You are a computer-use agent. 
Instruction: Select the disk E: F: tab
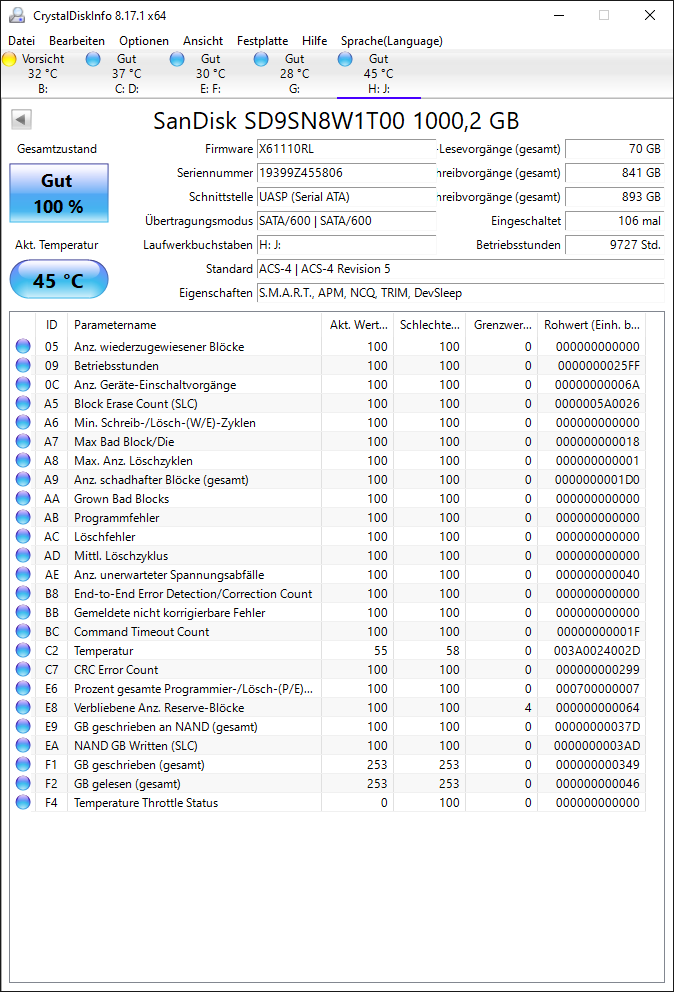[210, 73]
